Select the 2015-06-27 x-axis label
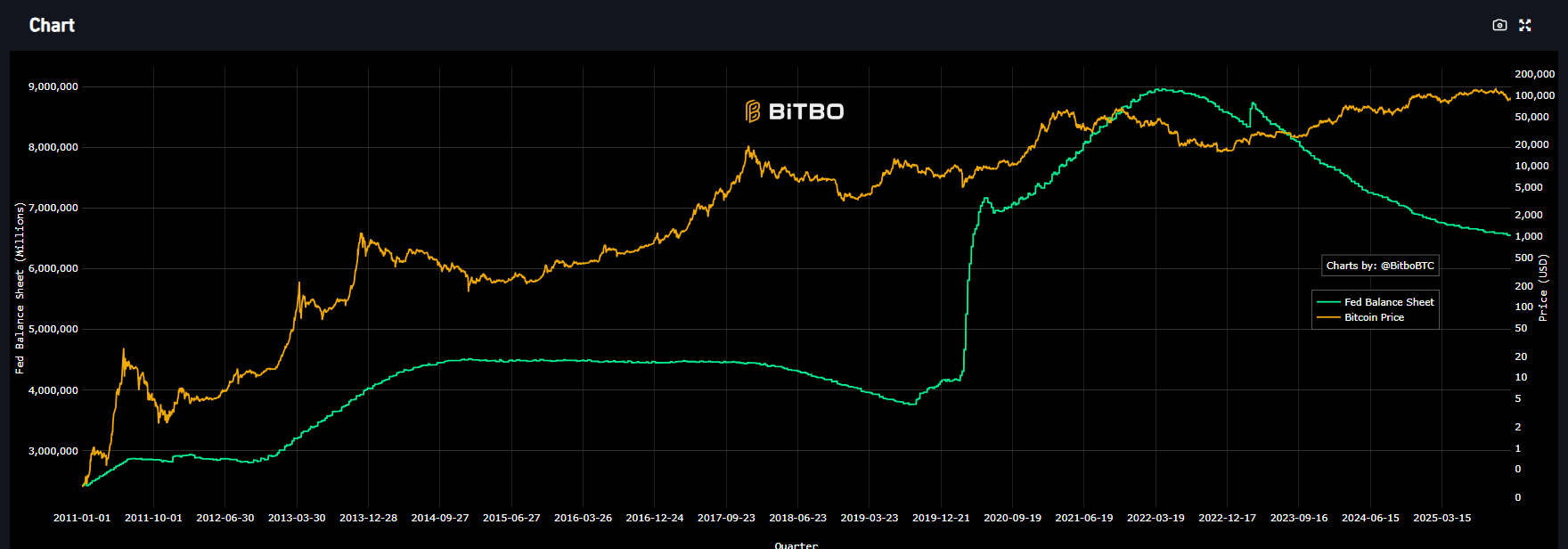The width and height of the screenshot is (1568, 549). (511, 518)
